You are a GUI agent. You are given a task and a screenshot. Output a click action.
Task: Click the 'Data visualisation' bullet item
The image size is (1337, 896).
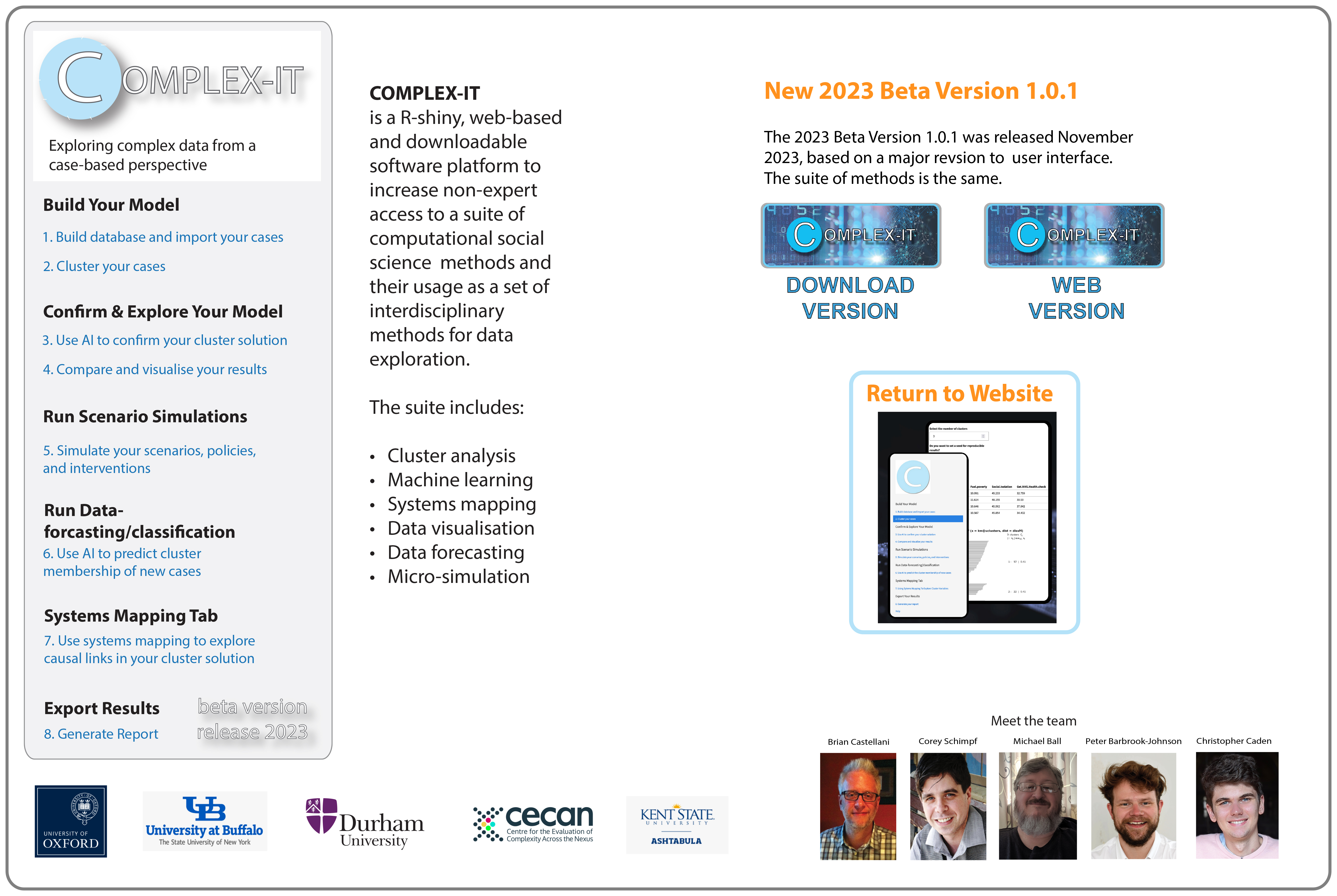tap(461, 529)
